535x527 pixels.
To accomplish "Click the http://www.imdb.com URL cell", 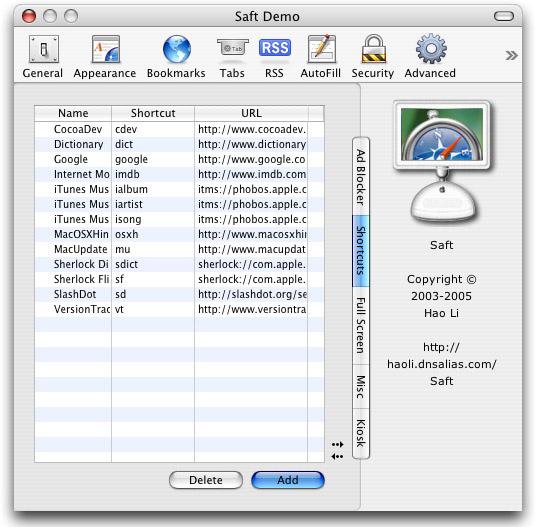I will [x=251, y=174].
